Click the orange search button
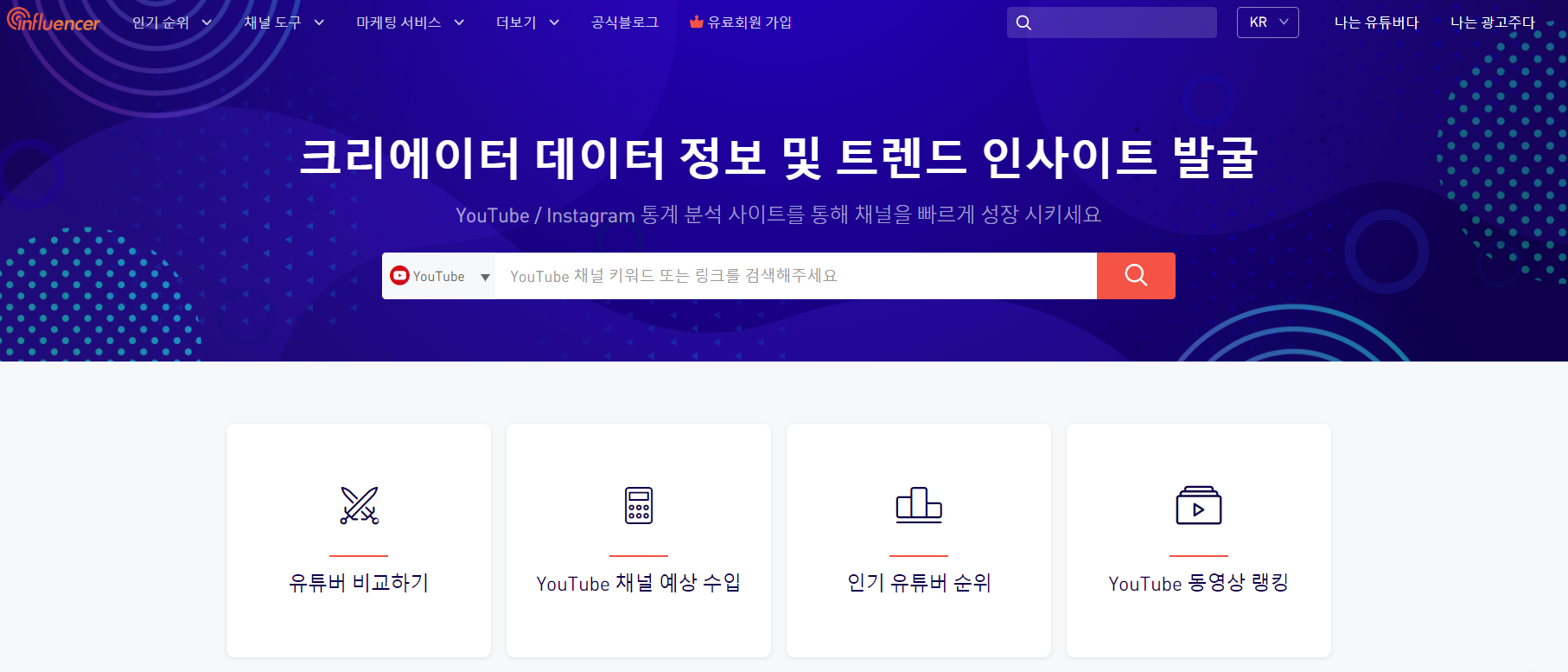The image size is (1568, 672). click(1136, 276)
